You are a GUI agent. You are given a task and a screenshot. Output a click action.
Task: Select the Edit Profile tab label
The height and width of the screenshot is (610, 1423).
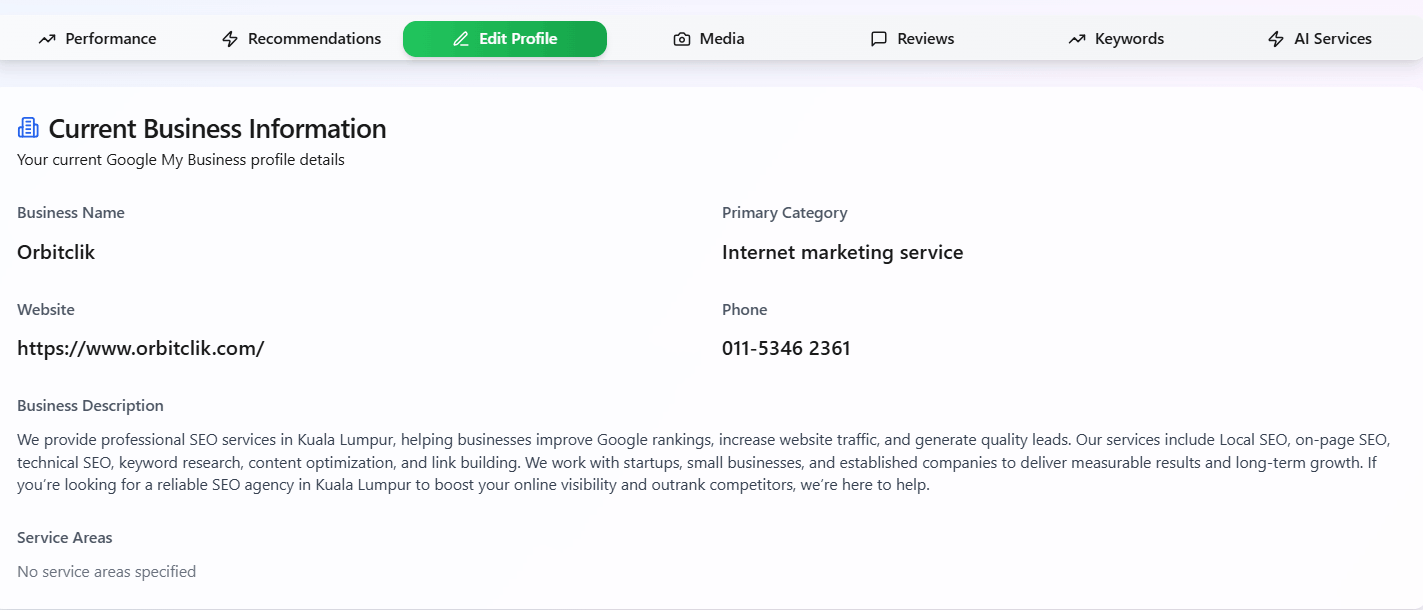coord(518,39)
